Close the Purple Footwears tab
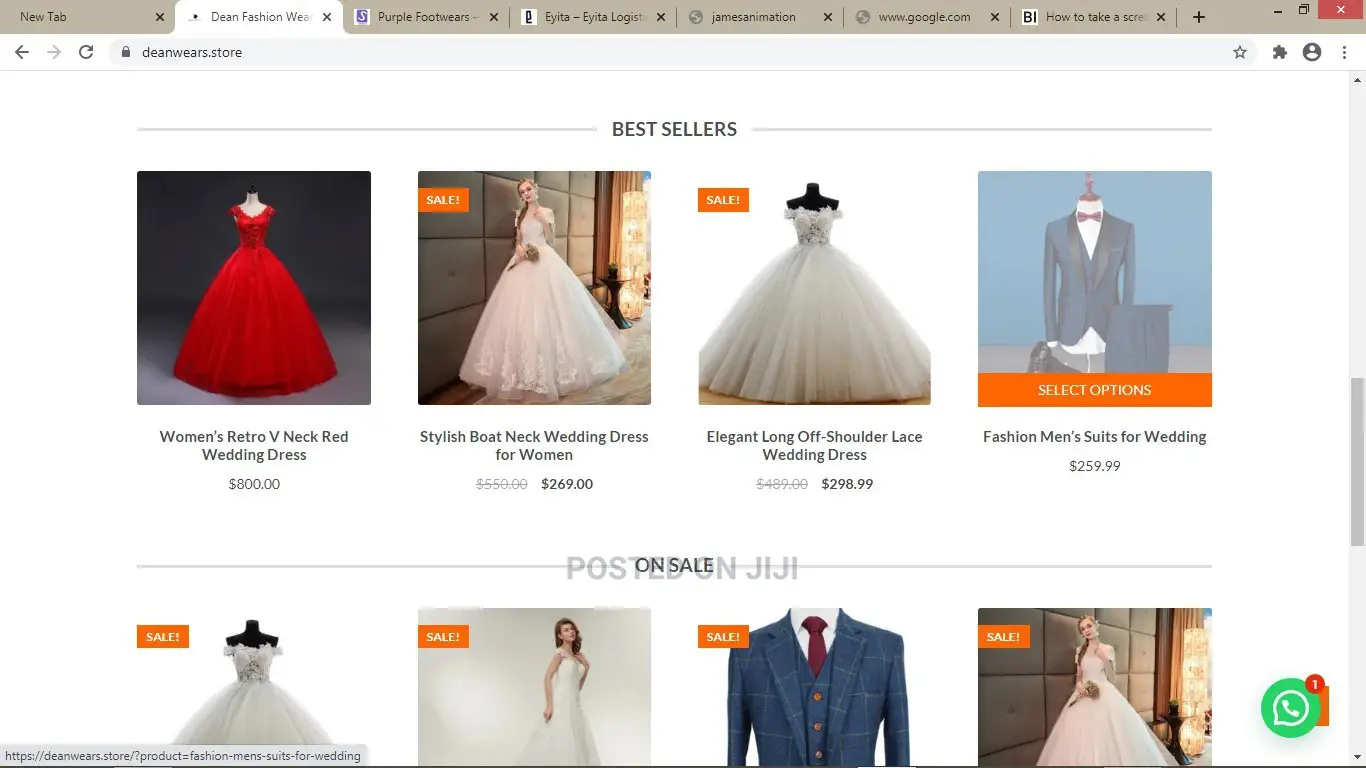The height and width of the screenshot is (768, 1366). [493, 17]
